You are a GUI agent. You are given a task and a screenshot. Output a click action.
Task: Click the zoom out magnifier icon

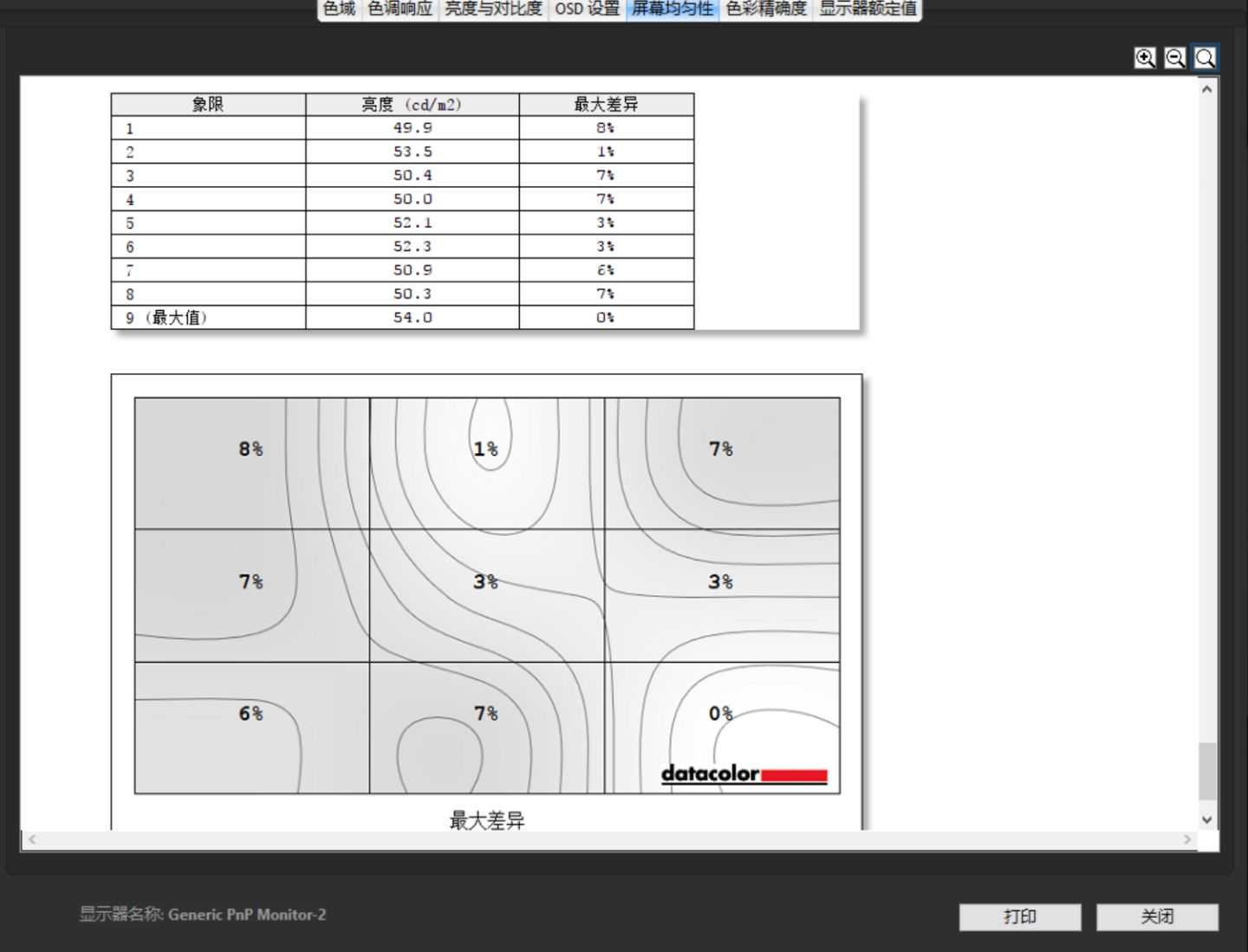tap(1174, 58)
